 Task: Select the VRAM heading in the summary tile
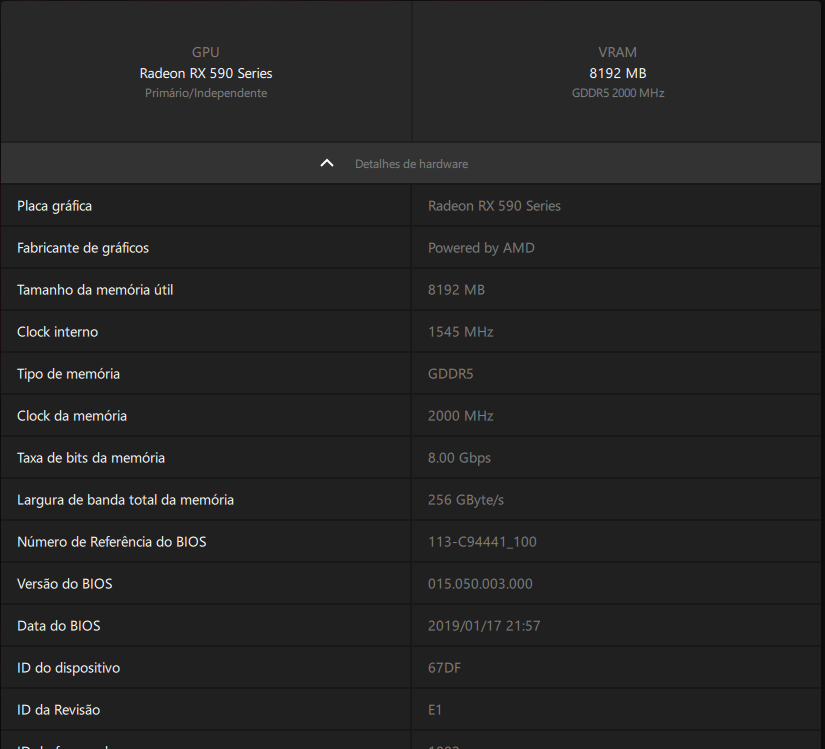(x=617, y=52)
